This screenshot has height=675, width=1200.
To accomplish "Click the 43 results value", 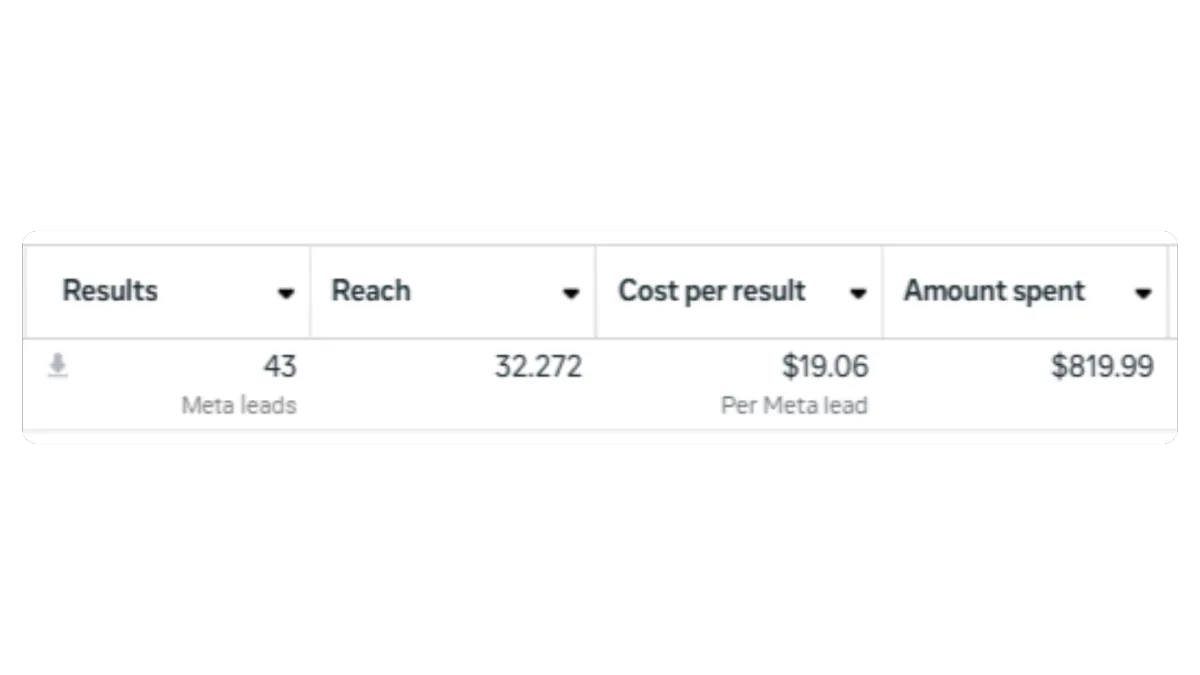I will (280, 367).
